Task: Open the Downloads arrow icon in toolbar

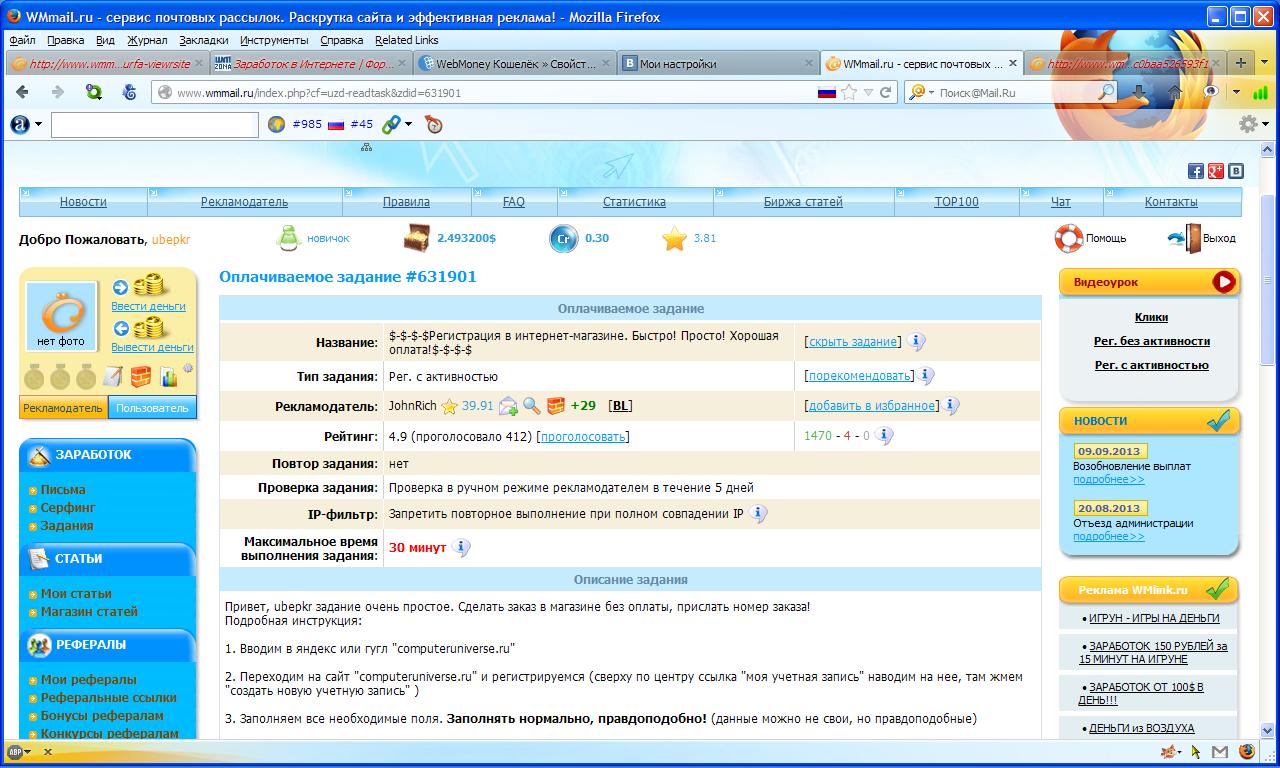Action: point(1139,92)
